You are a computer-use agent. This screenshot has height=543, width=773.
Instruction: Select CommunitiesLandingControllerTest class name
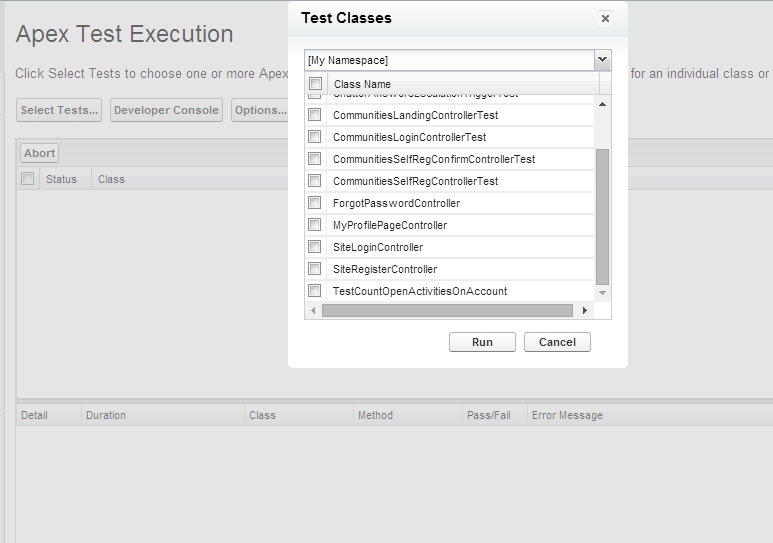click(416, 115)
